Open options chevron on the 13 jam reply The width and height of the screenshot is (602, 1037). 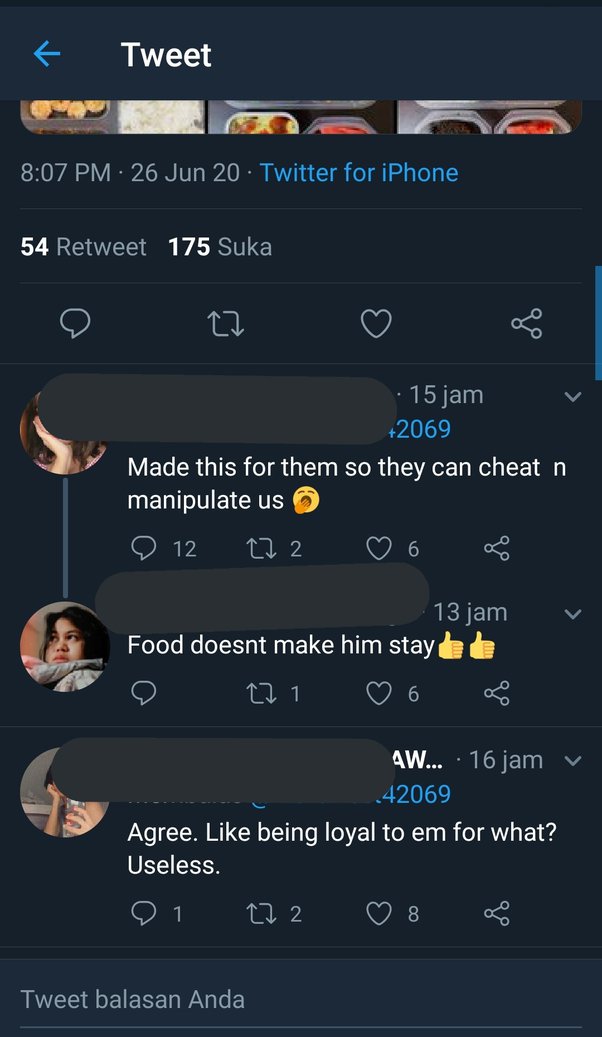point(573,614)
